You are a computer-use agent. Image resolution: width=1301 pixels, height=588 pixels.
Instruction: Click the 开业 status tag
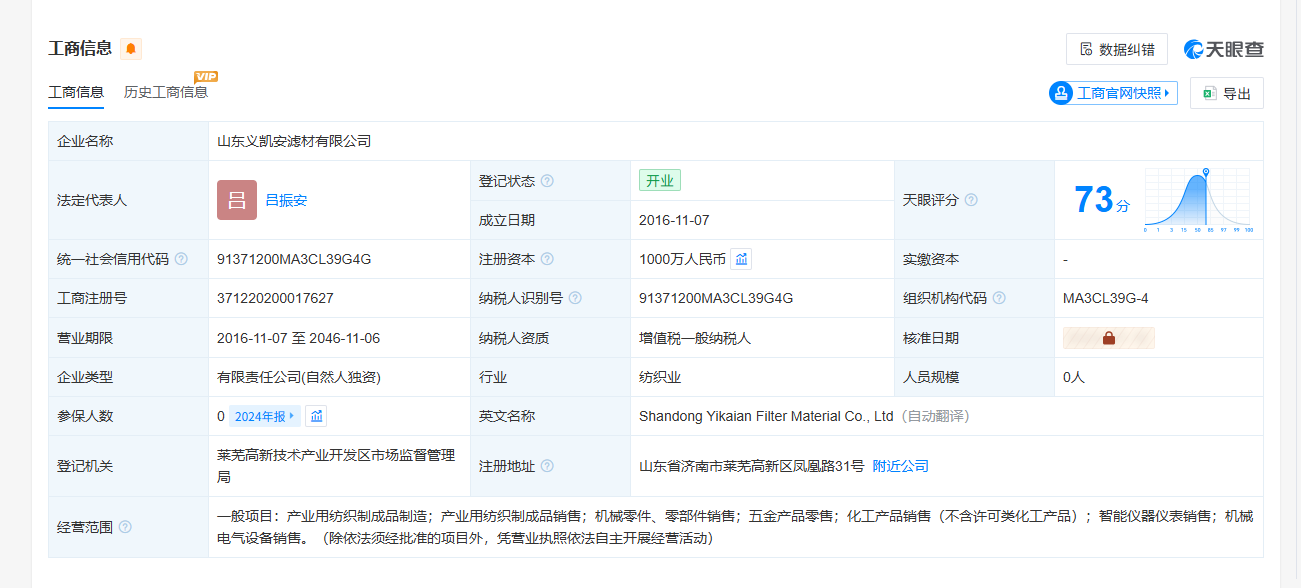[x=660, y=181]
